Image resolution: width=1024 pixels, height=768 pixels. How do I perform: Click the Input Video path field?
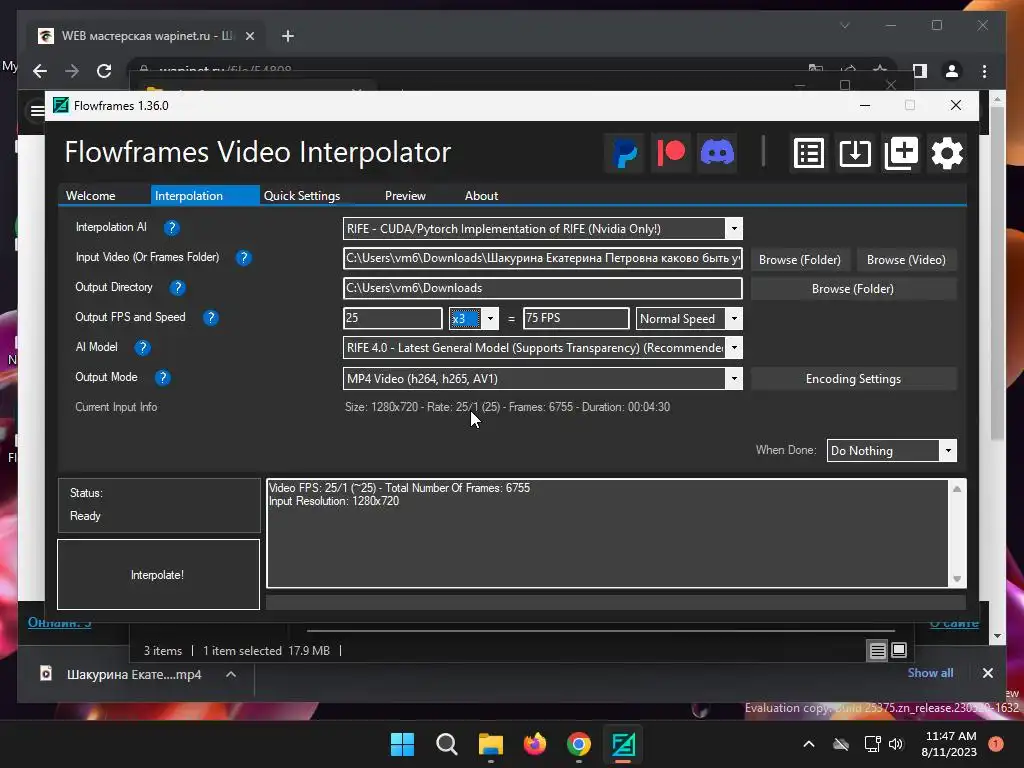(x=542, y=258)
